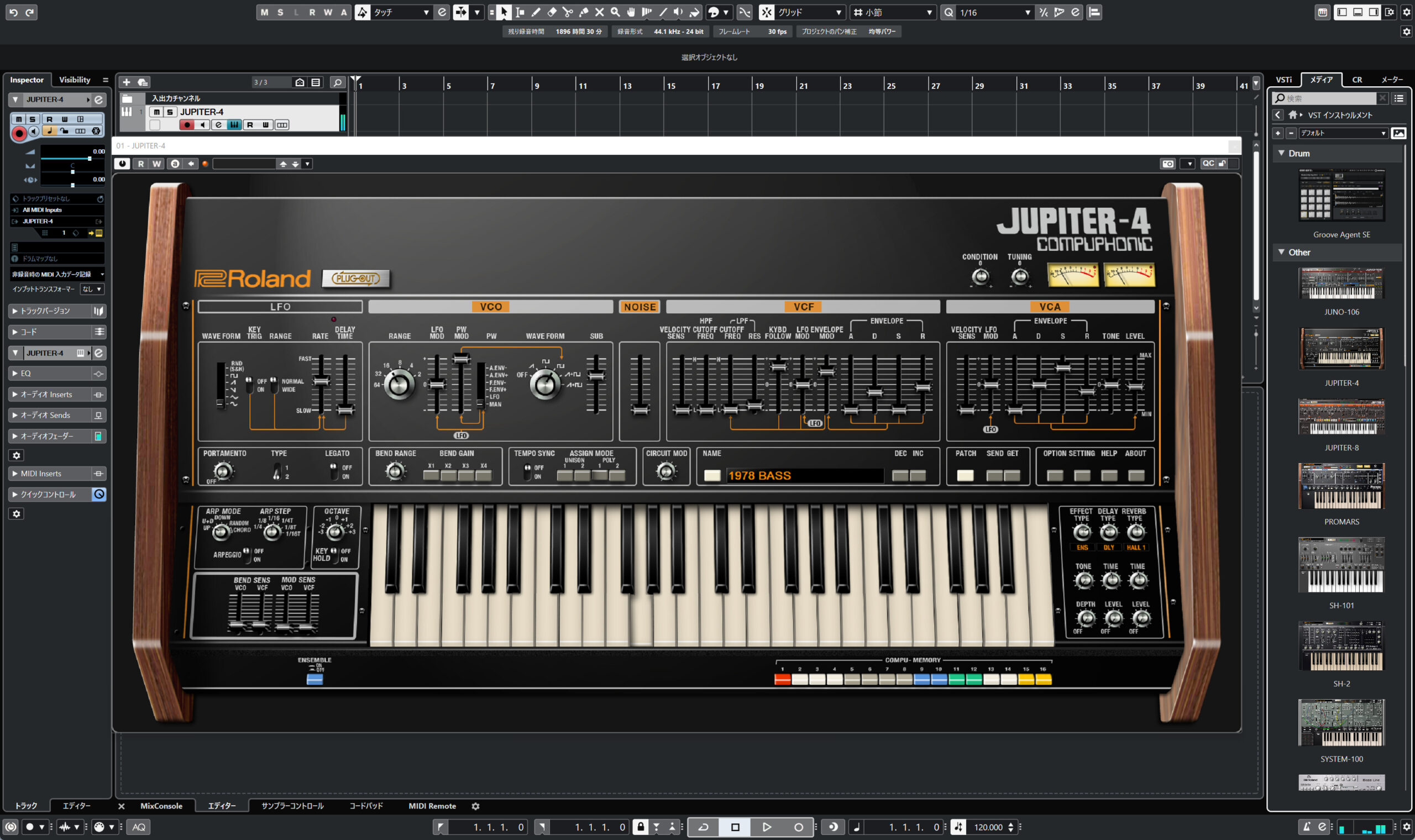Open the automation mode タッチ dropdown

point(401,12)
